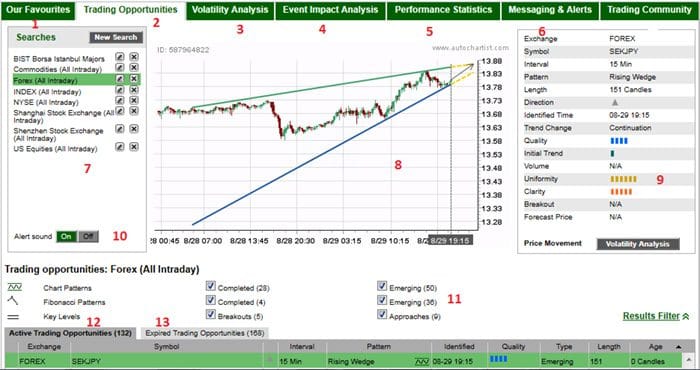Turn alert sound On

(67, 237)
